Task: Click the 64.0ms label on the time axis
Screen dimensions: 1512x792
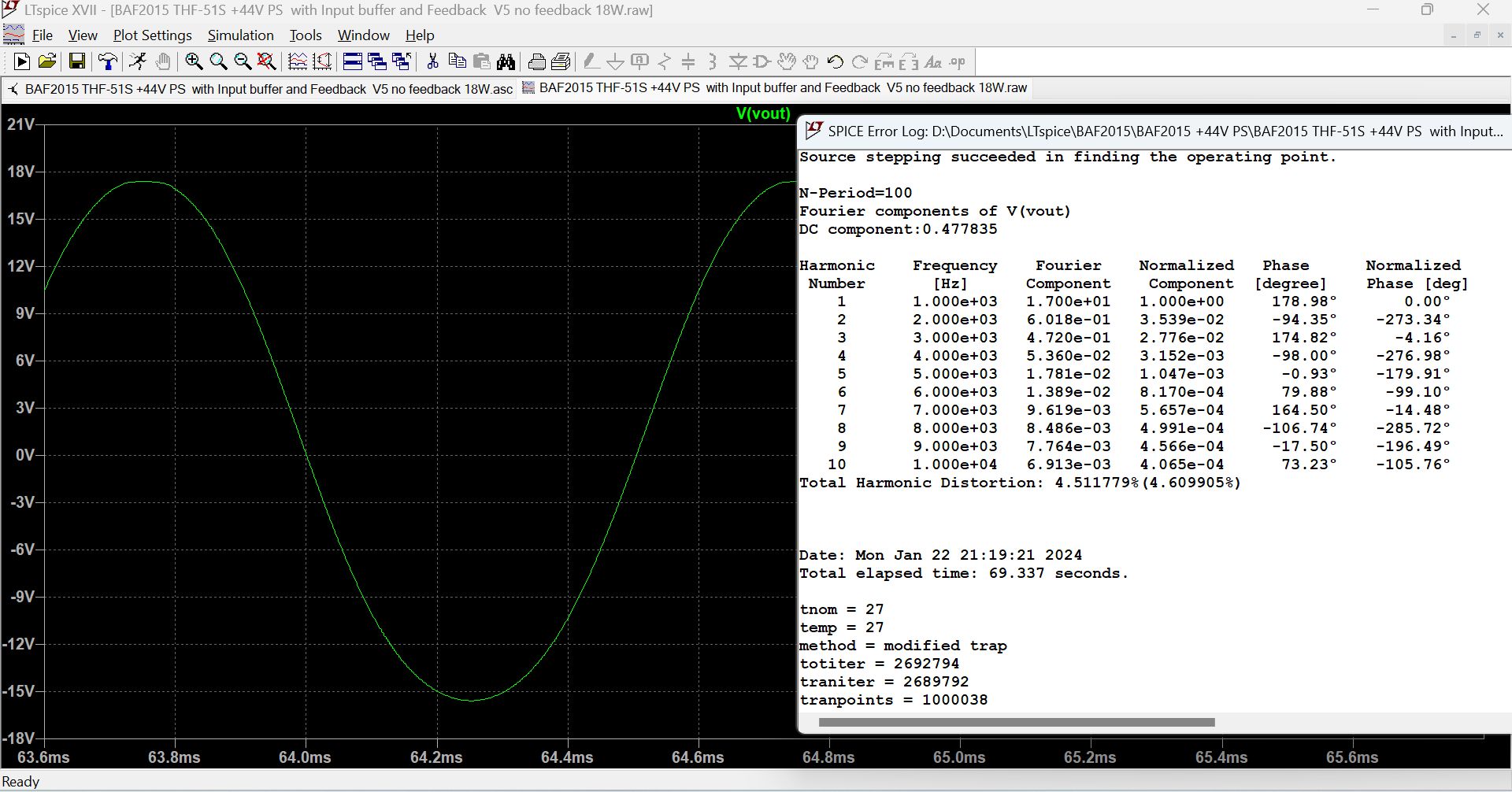Action: (305, 757)
